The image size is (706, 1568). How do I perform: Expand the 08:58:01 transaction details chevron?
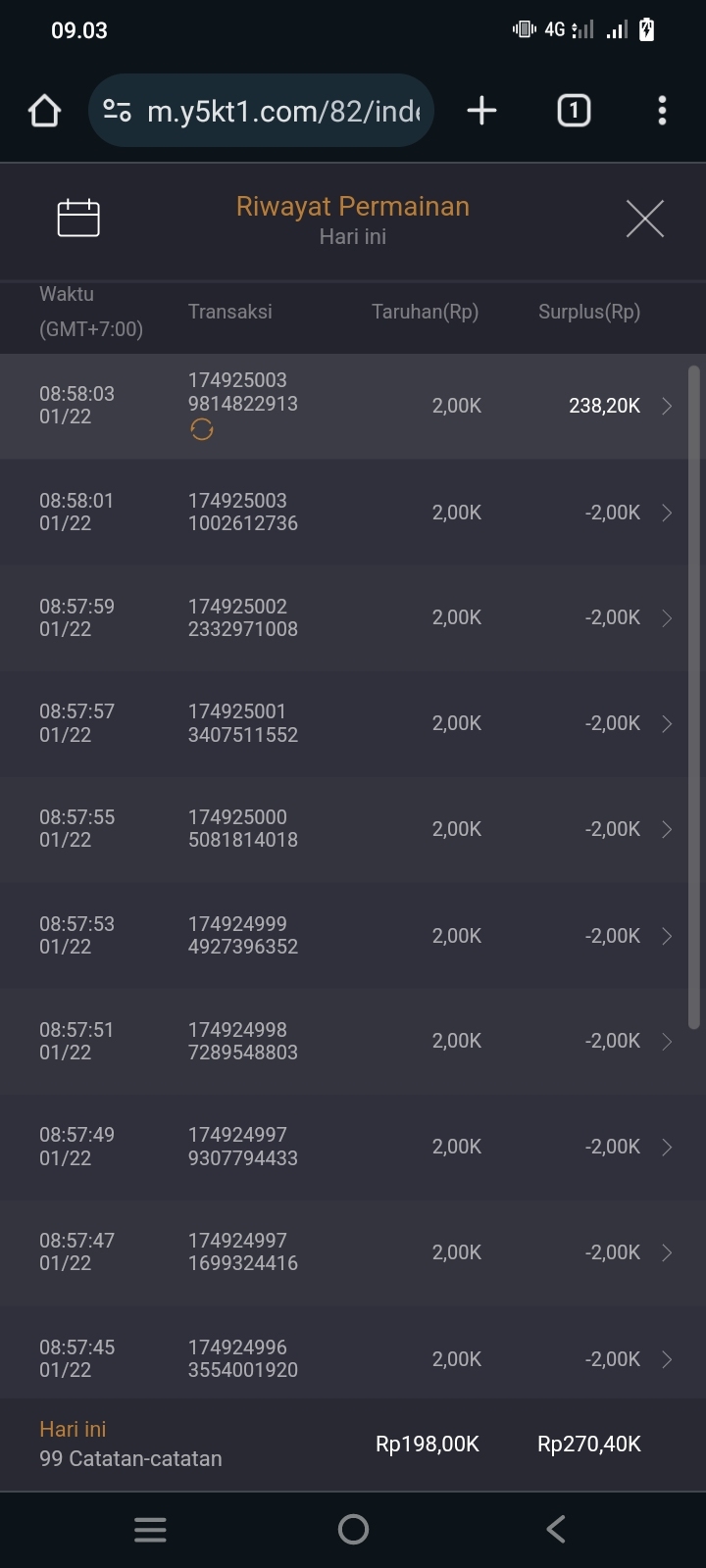pos(667,513)
